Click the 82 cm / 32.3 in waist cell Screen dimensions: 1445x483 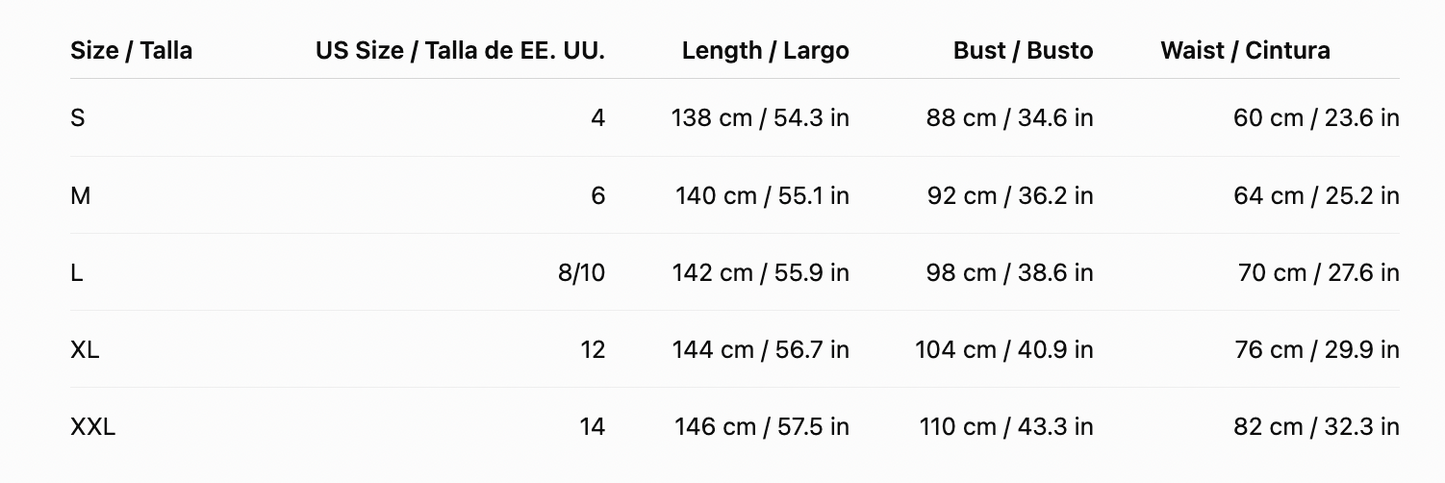pyautogui.click(x=1317, y=427)
